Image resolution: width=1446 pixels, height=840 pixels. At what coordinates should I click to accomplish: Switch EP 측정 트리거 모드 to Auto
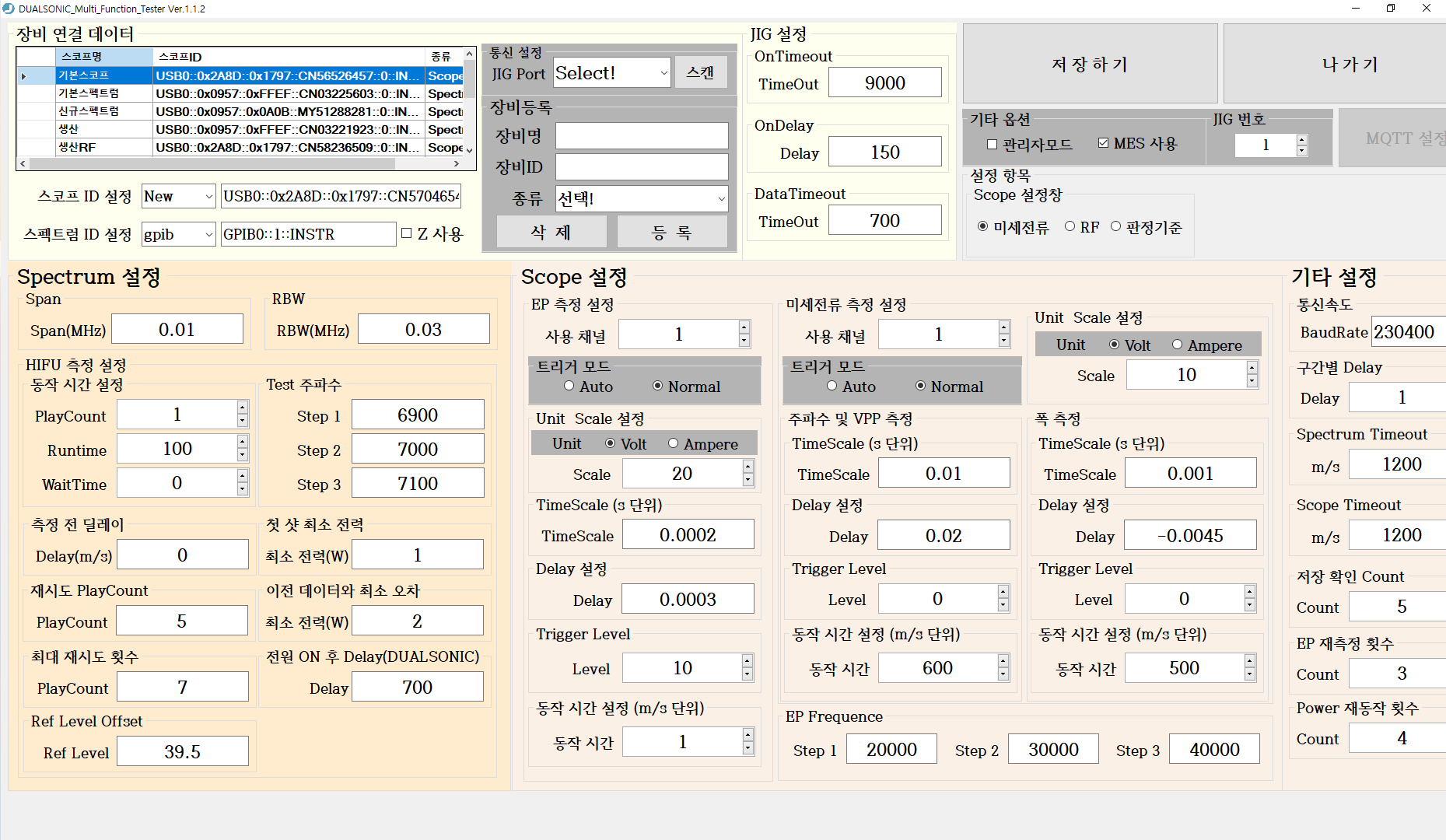pos(569,386)
